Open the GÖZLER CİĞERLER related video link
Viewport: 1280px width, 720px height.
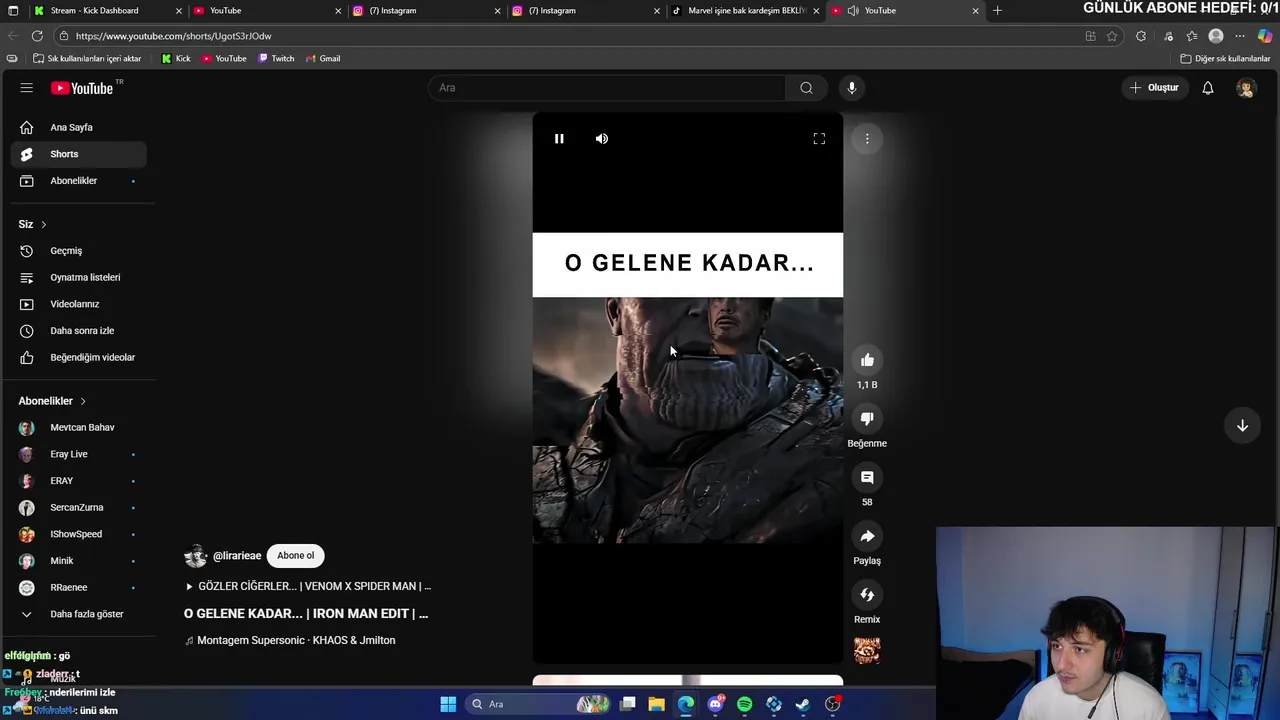coord(308,586)
